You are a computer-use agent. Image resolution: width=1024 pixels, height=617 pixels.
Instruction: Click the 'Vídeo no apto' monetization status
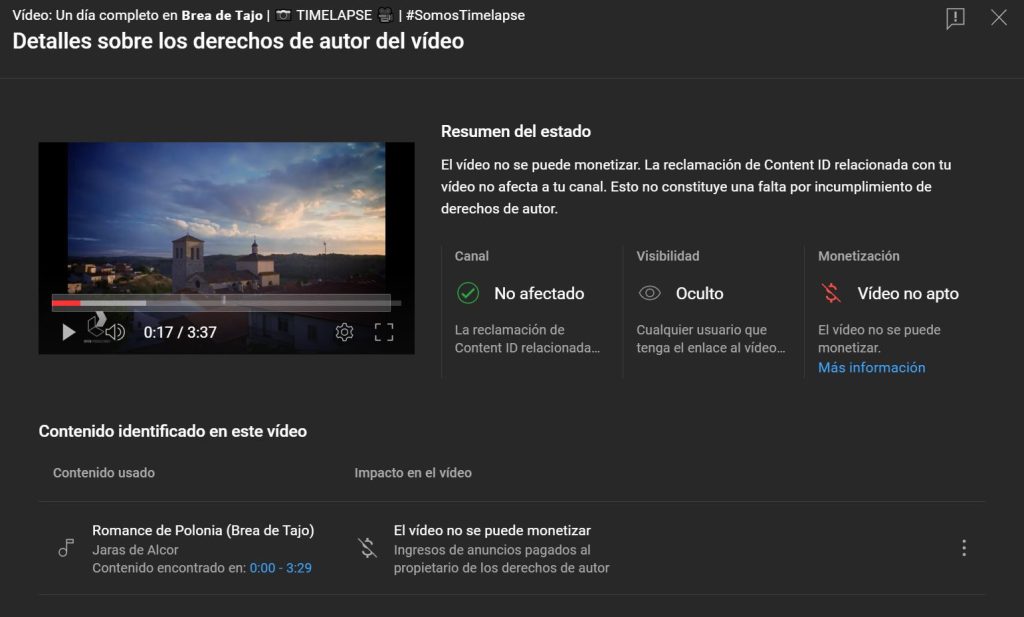pyautogui.click(x=908, y=293)
